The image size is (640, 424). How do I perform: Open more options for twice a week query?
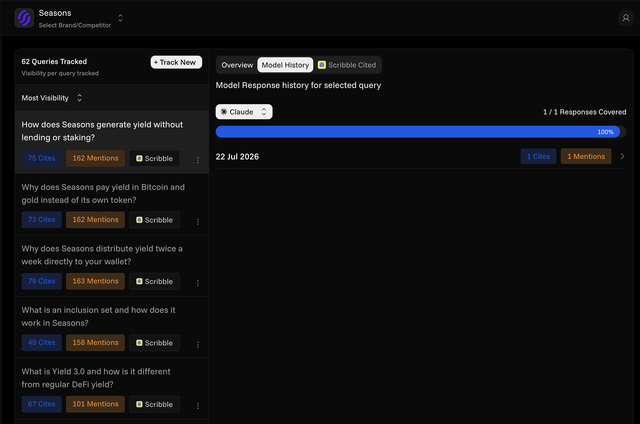pyautogui.click(x=198, y=283)
